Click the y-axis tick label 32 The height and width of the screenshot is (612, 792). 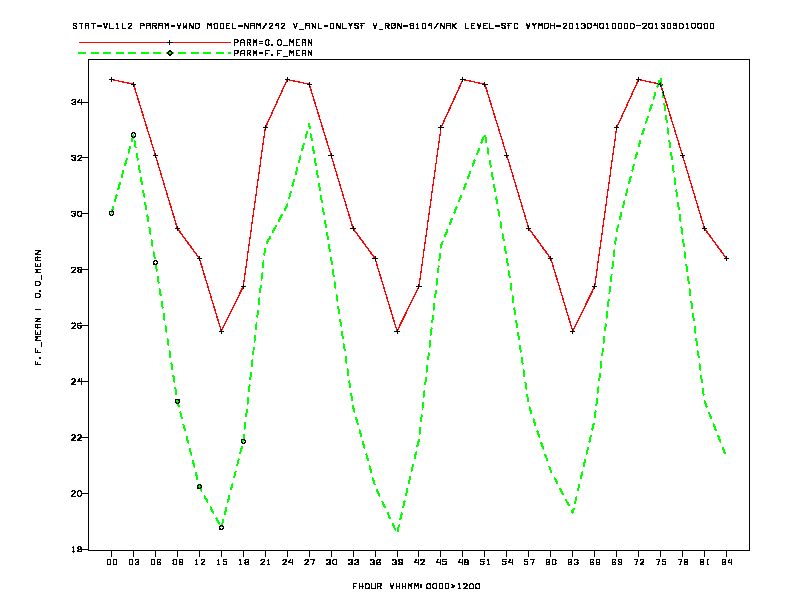[77, 158]
